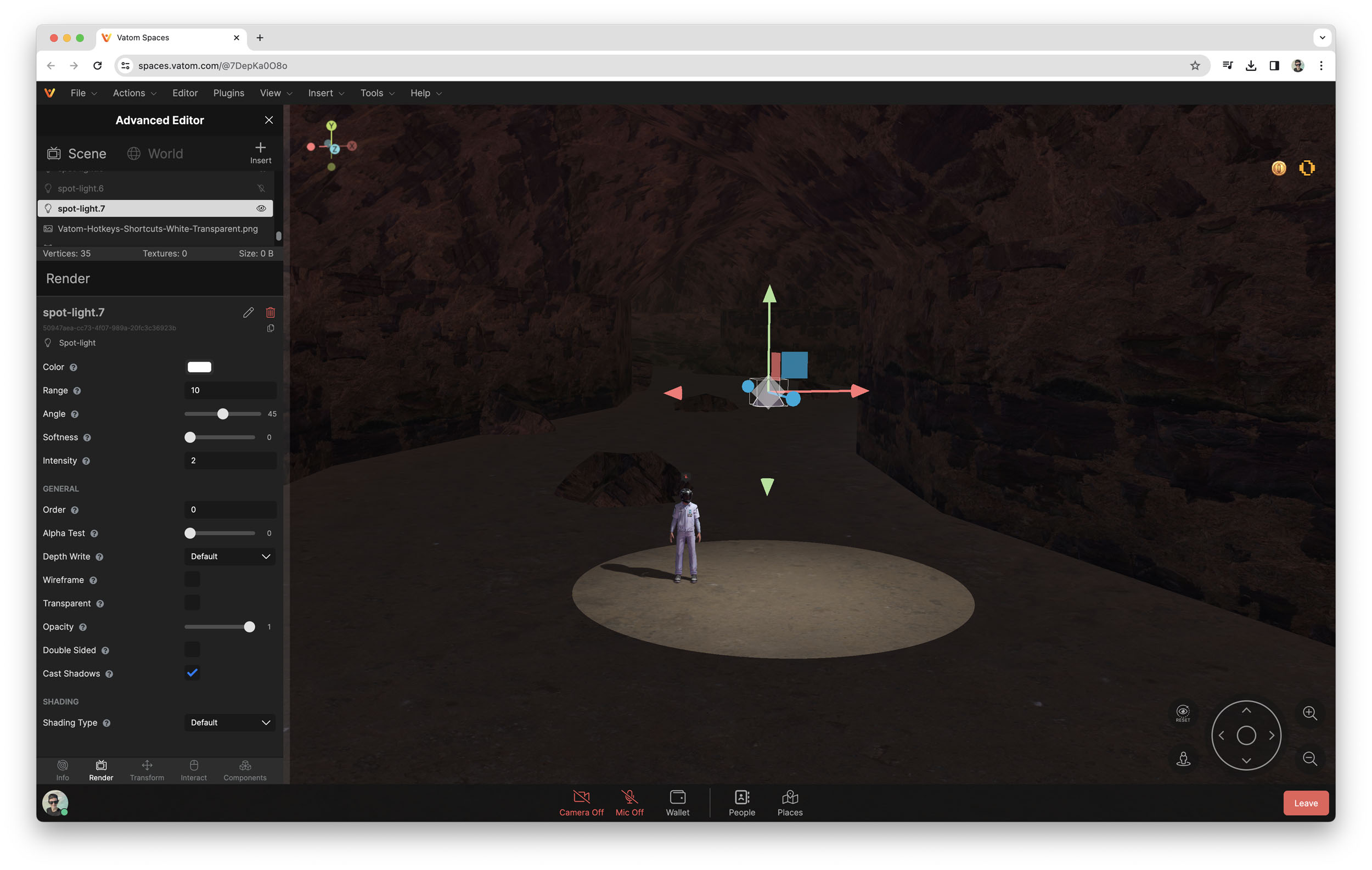Toggle visibility eye of spot-light.7
The width and height of the screenshot is (1372, 870).
click(261, 209)
